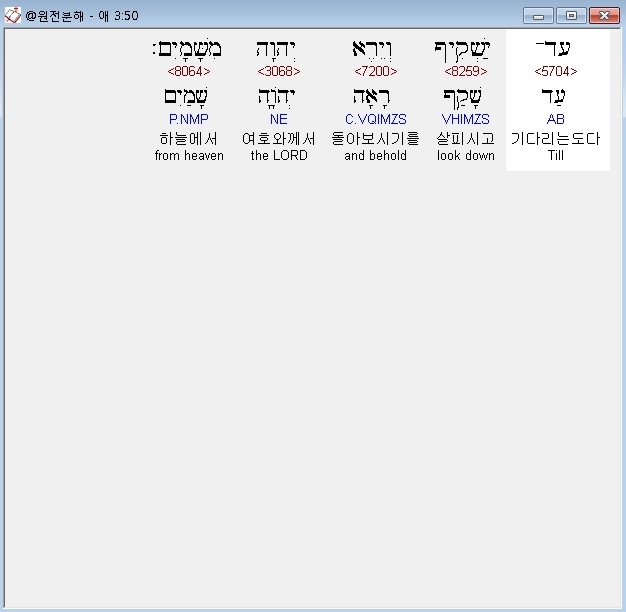
Task: Select Korean gloss 살피시고
Action: [x=466, y=139]
